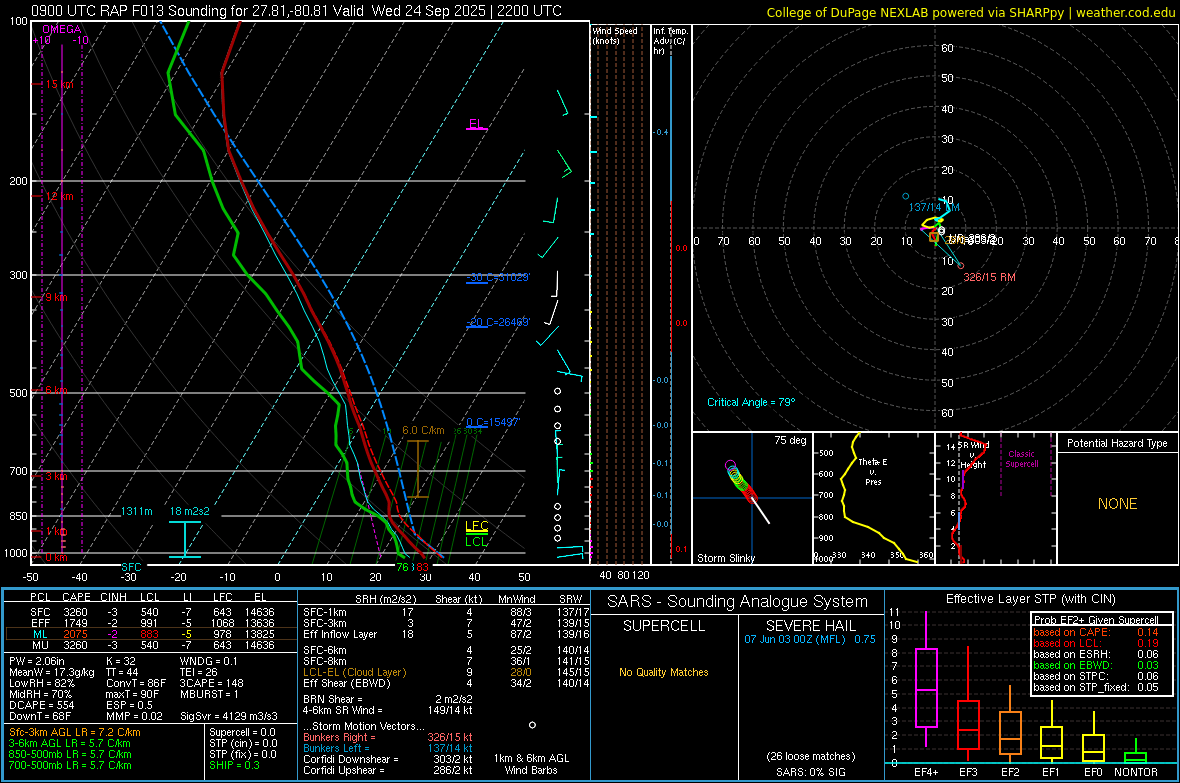Click the green 'based on EBWD' row
The image size is (1180, 783).
(x=1096, y=665)
